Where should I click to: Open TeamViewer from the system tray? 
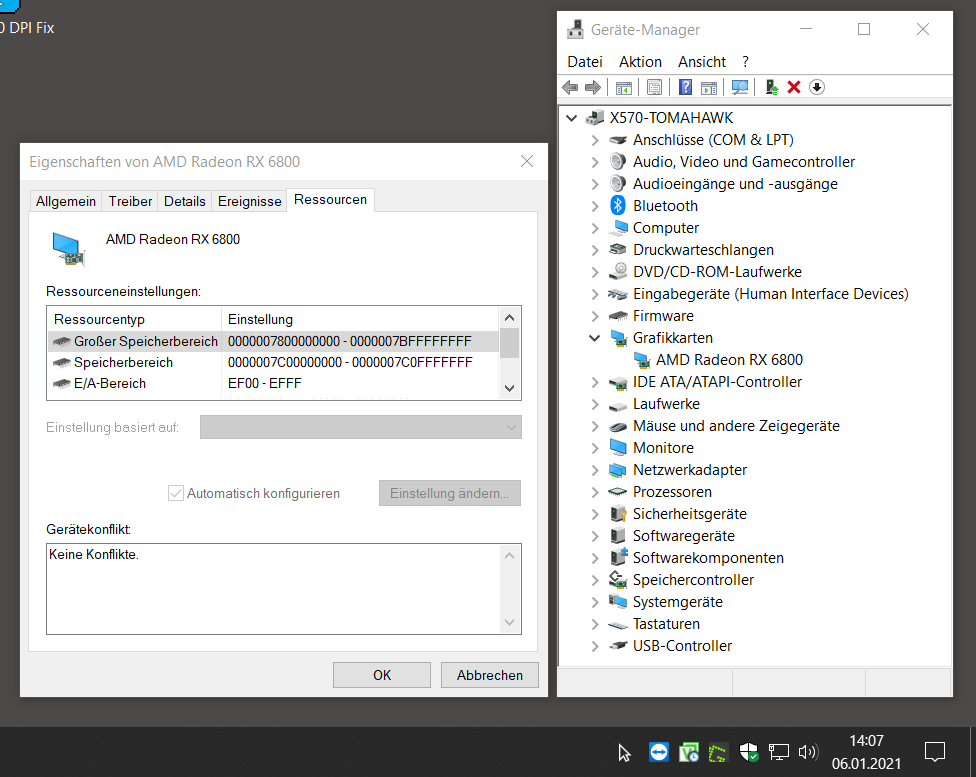pos(659,752)
